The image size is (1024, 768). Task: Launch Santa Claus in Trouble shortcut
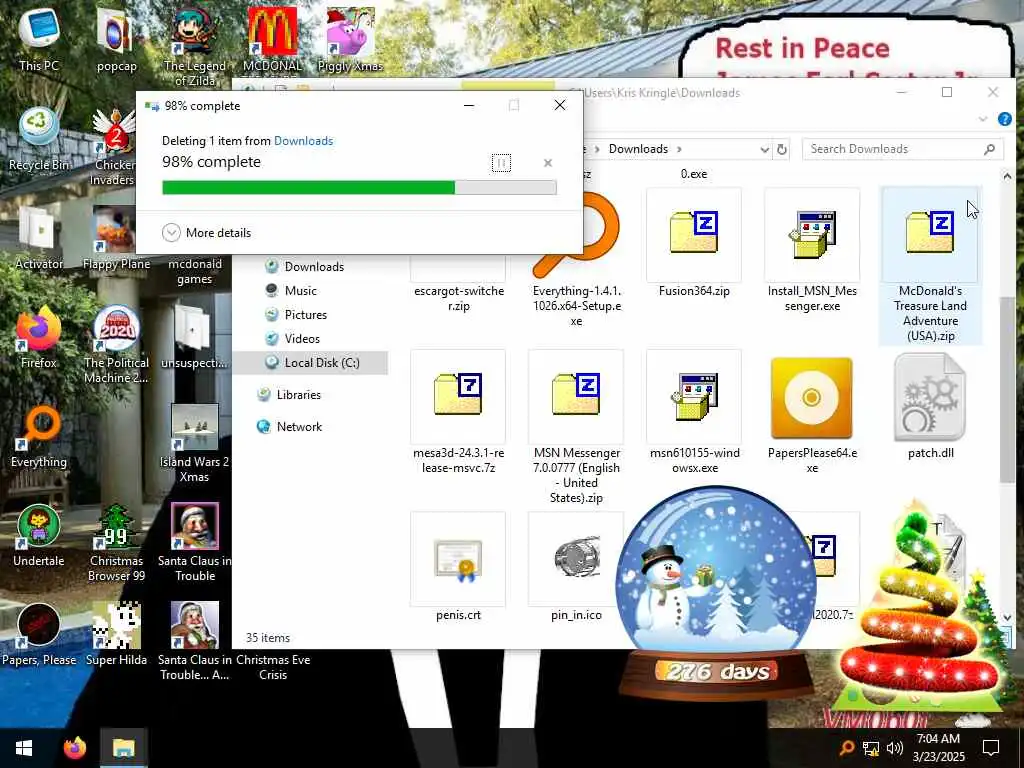(x=195, y=543)
